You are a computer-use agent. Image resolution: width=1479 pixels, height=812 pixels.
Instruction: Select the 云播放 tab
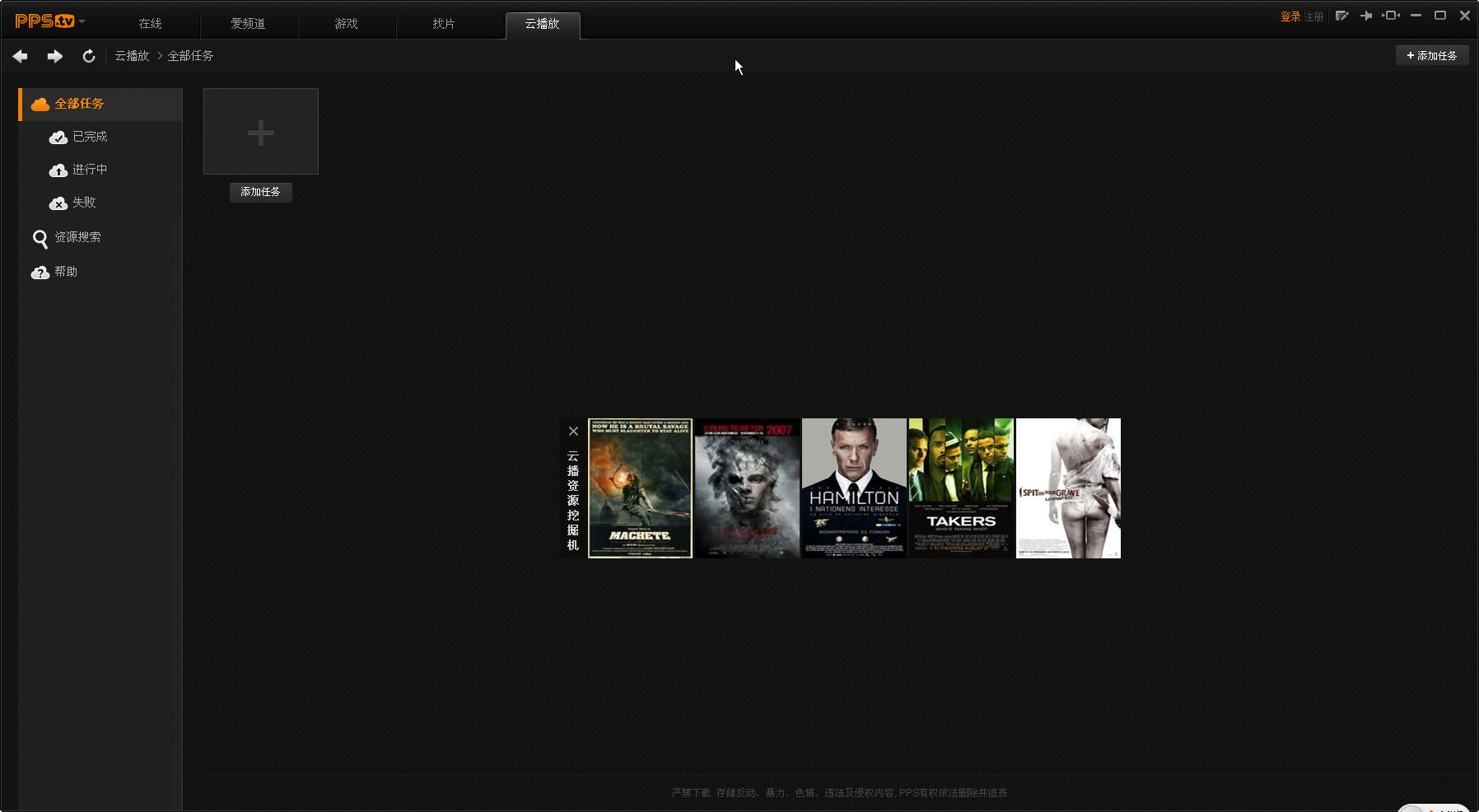coord(543,25)
